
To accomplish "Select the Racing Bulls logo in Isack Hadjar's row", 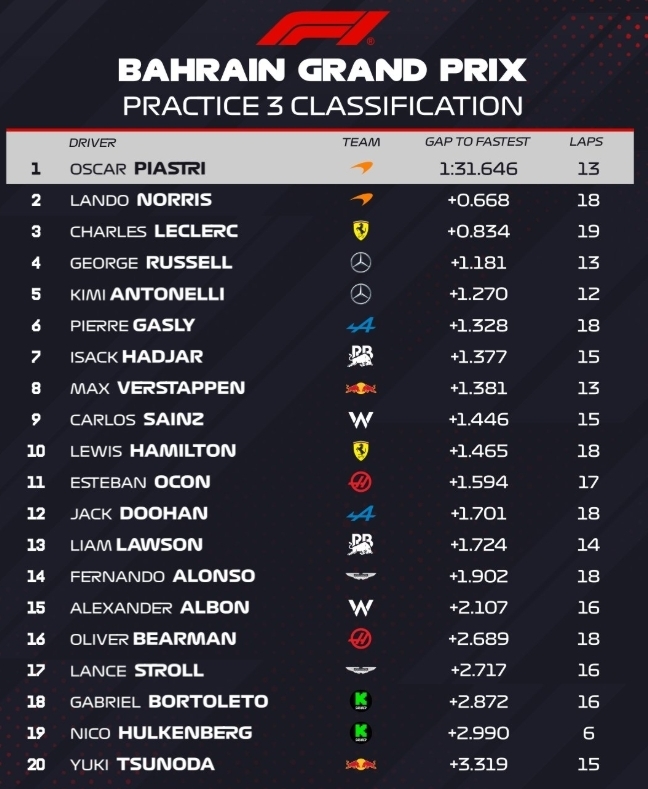I will [361, 356].
